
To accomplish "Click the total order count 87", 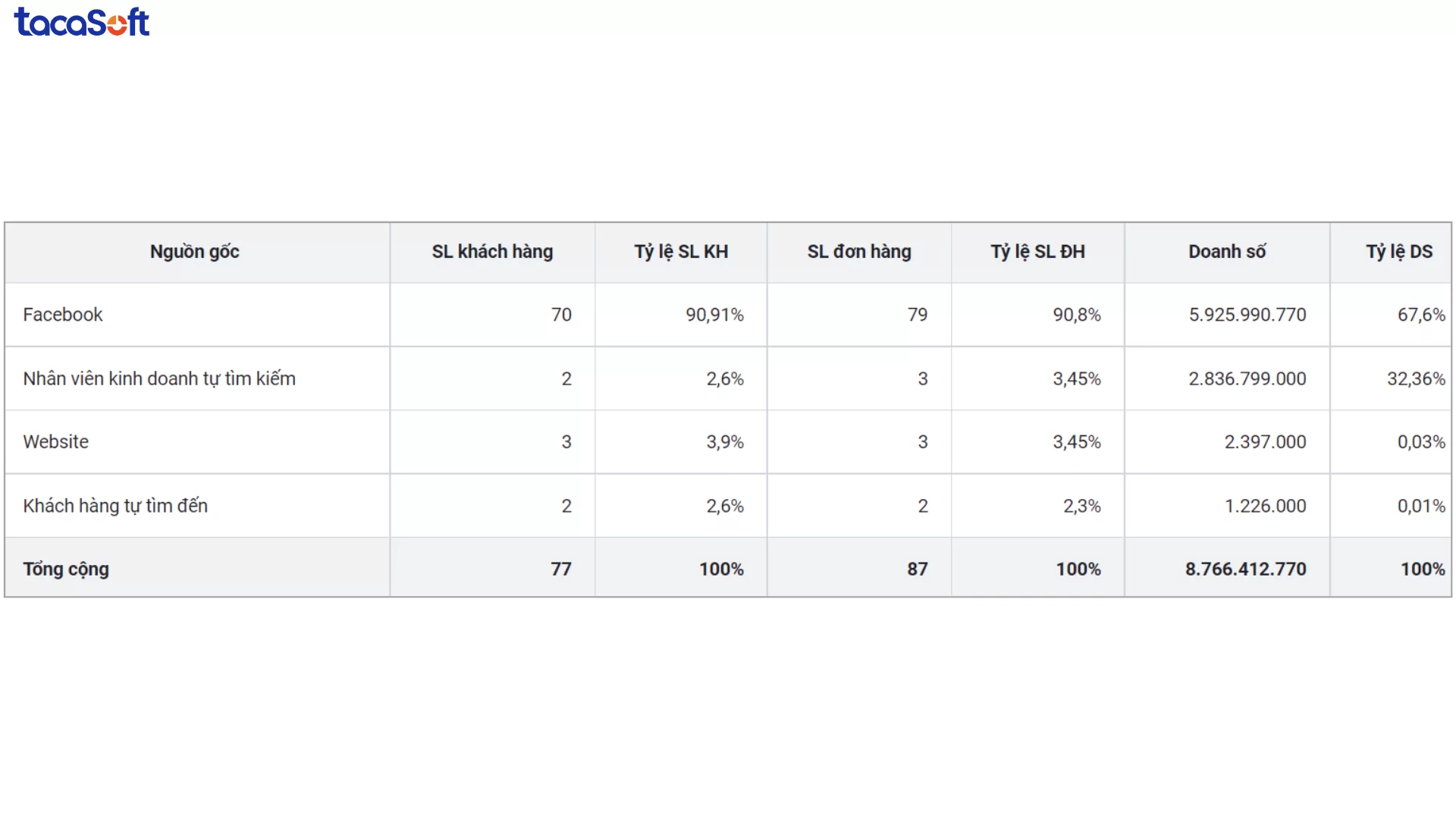I will pyautogui.click(x=917, y=569).
